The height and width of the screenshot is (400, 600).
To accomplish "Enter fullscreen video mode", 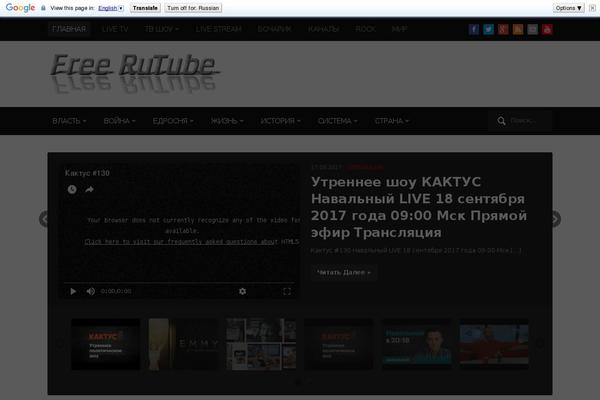I will coord(287,291).
